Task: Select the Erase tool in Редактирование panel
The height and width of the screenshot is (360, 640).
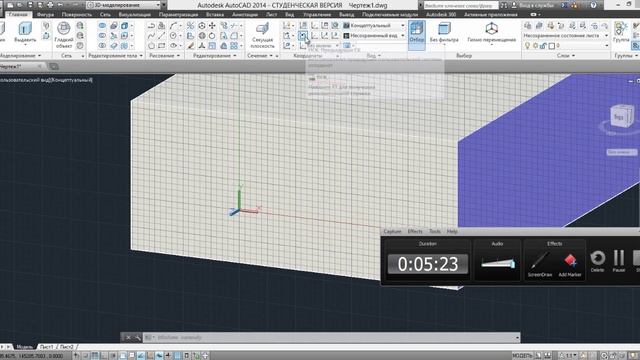Action: (x=191, y=46)
